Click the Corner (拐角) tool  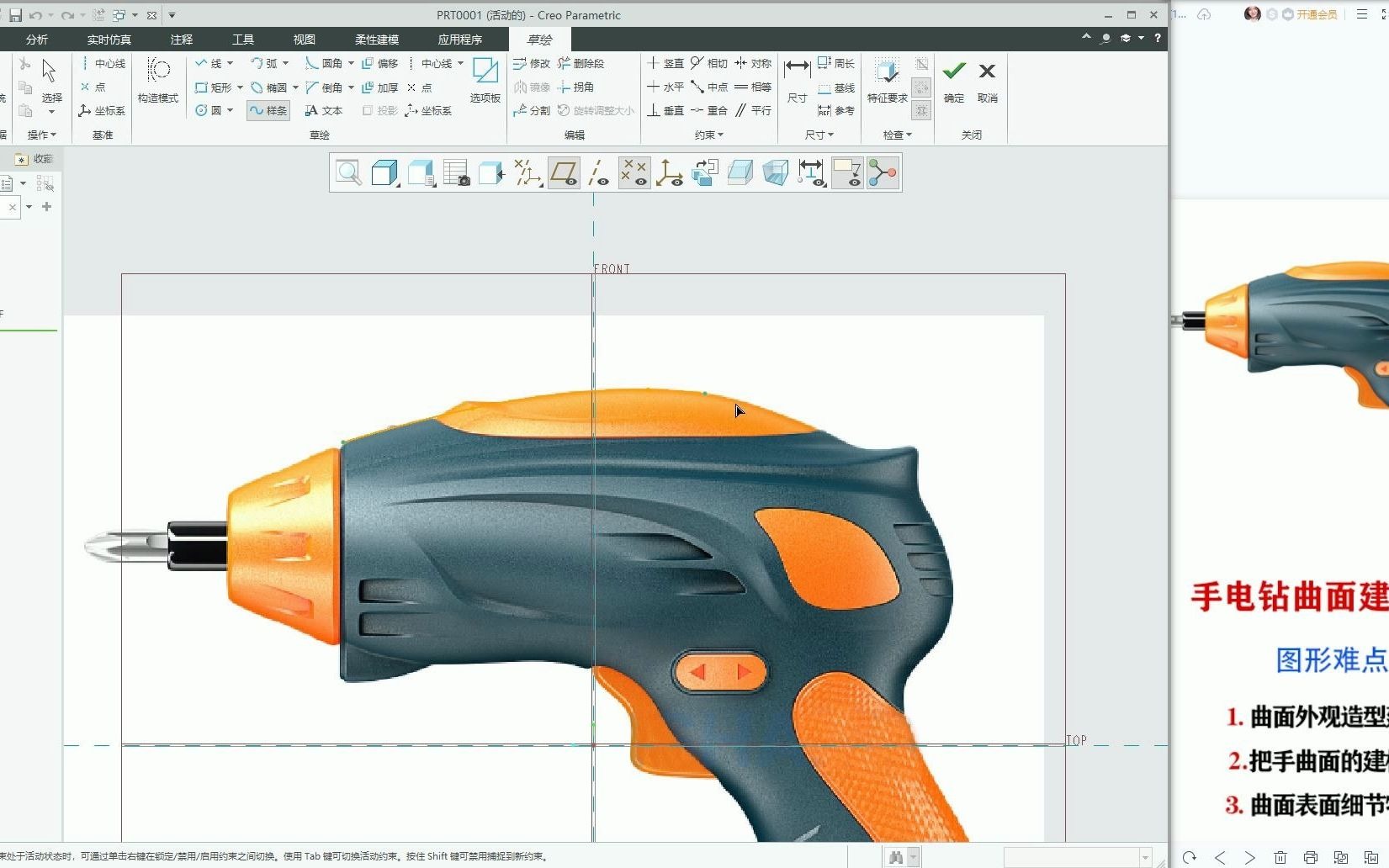click(x=576, y=87)
